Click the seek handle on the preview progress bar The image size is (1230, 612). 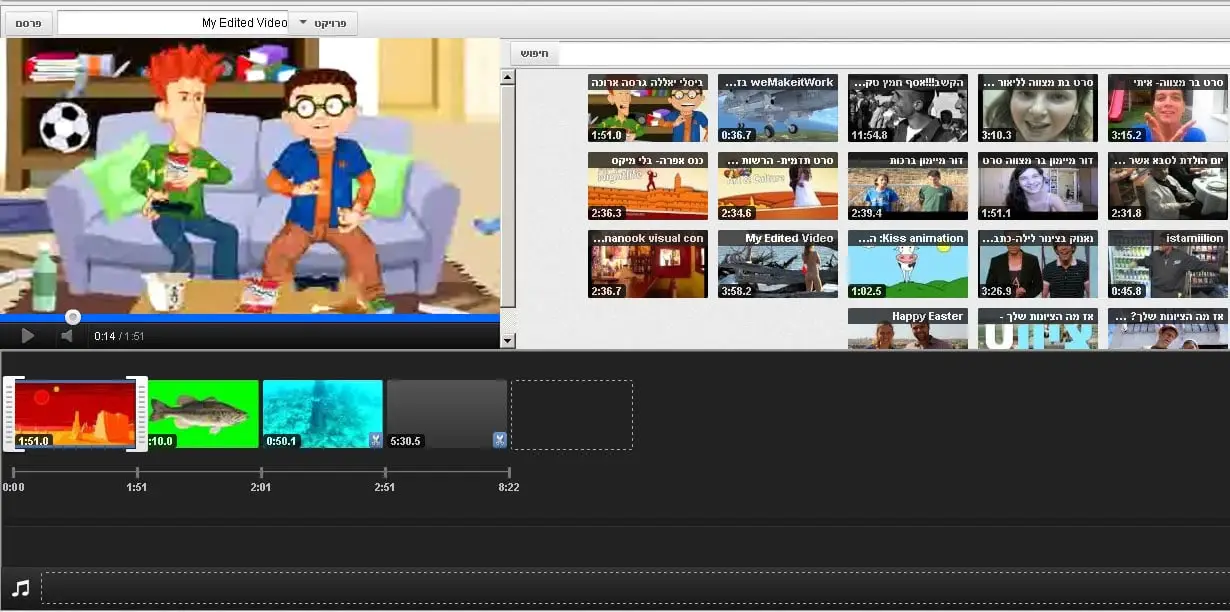(x=72, y=317)
